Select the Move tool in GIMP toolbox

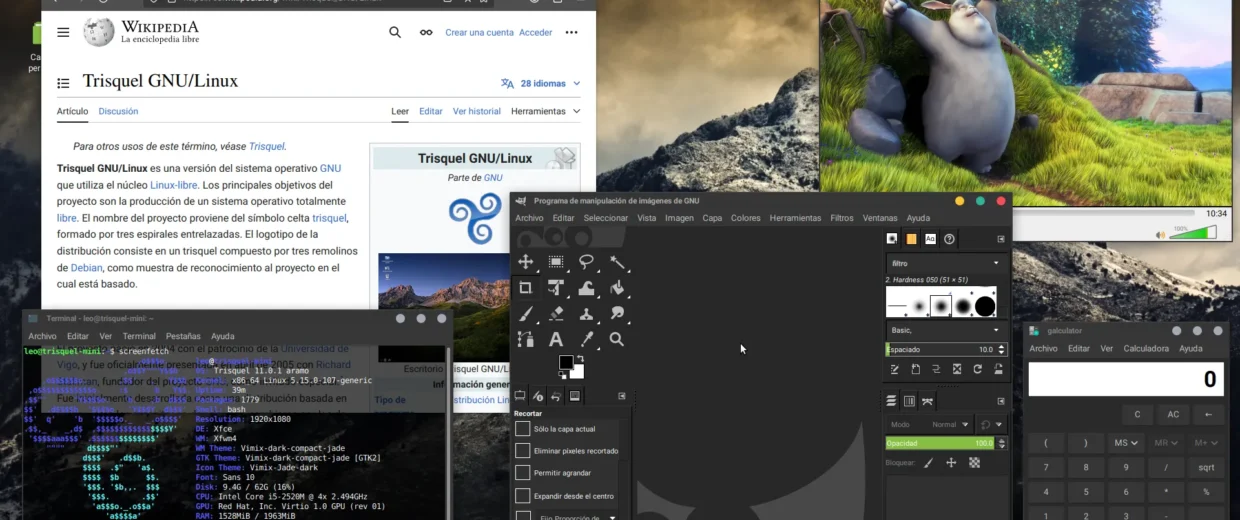click(525, 262)
